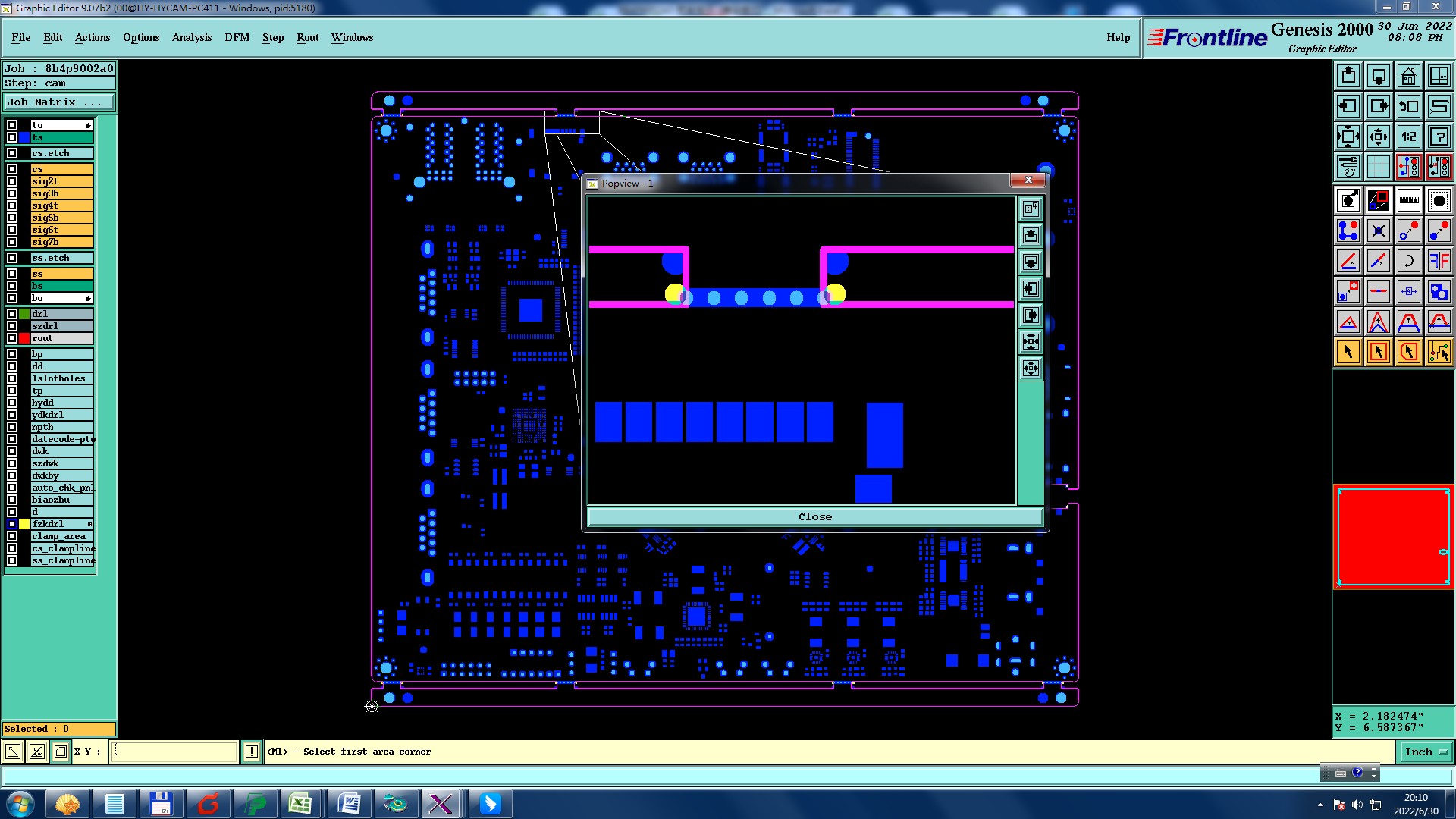Select the ruler measurement tool

(1408, 200)
